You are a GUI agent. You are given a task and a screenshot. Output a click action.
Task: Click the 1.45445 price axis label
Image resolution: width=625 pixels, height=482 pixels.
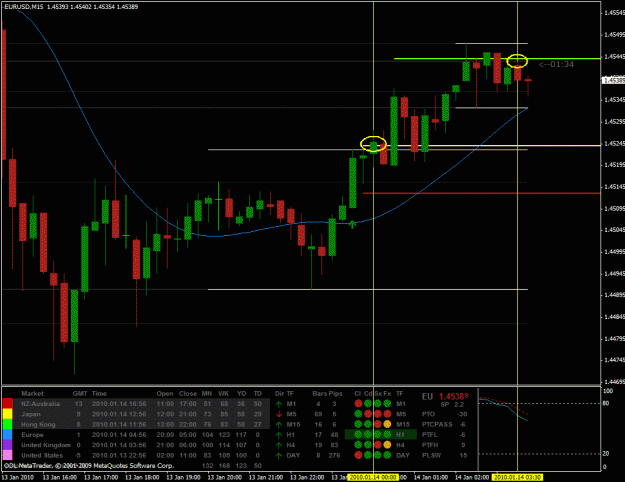point(614,57)
